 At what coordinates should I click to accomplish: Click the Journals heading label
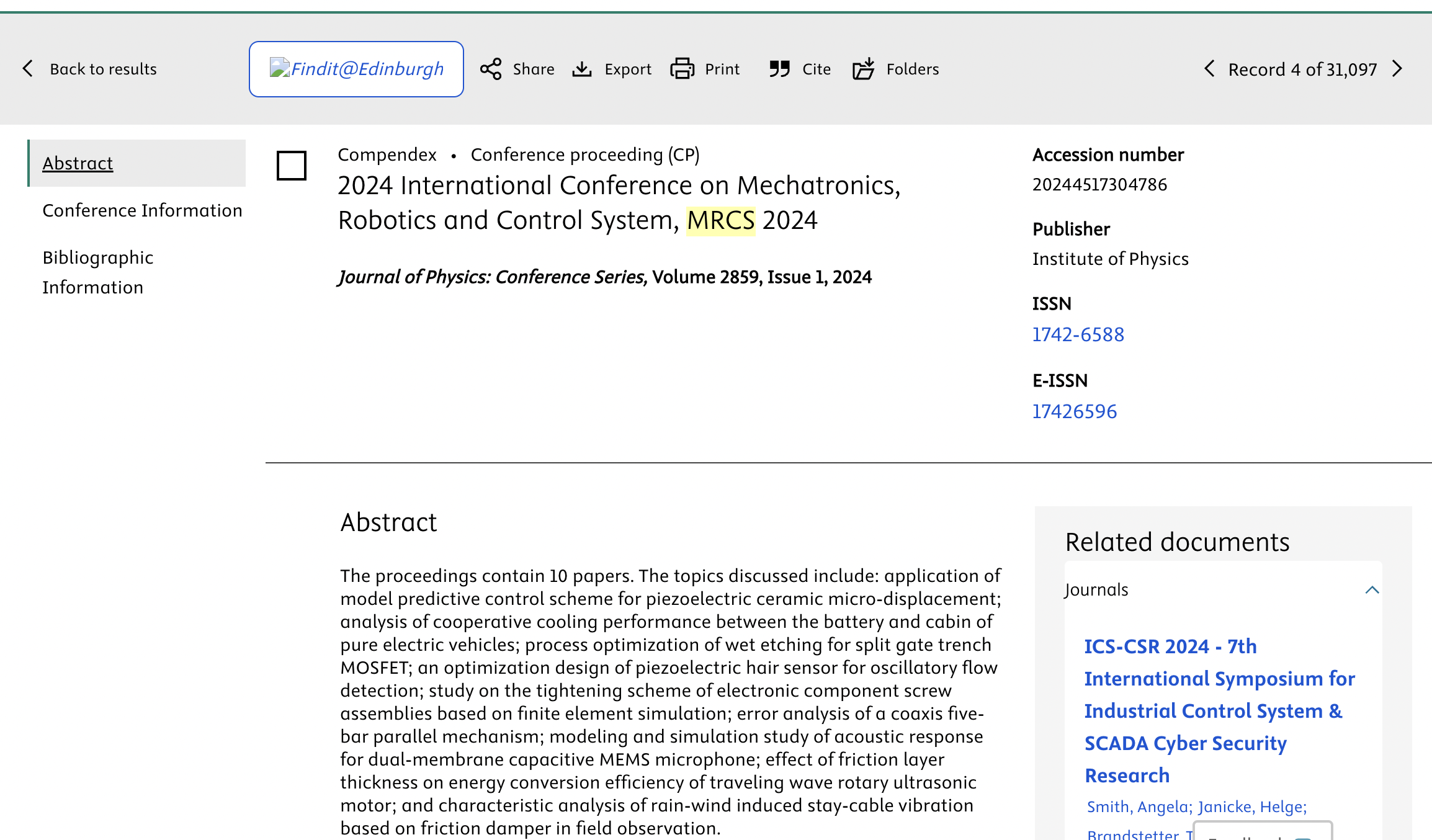point(1096,589)
